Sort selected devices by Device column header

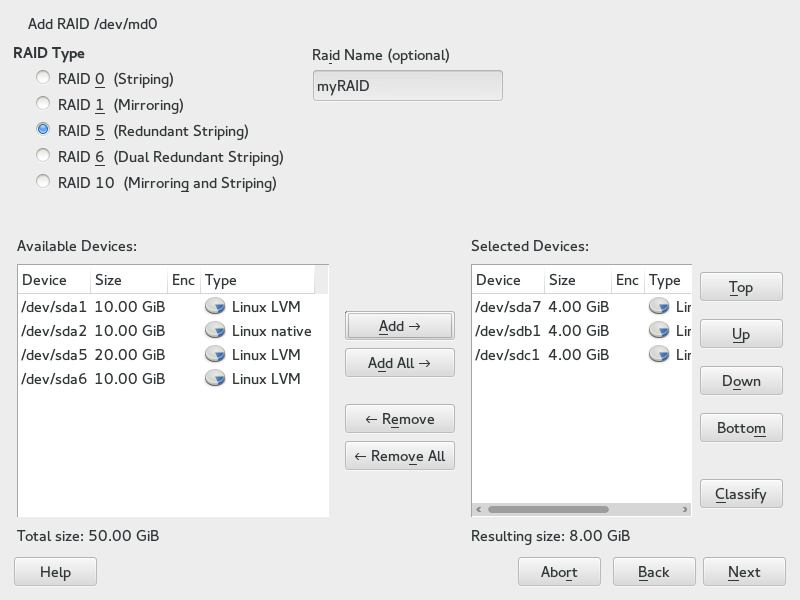[508, 280]
